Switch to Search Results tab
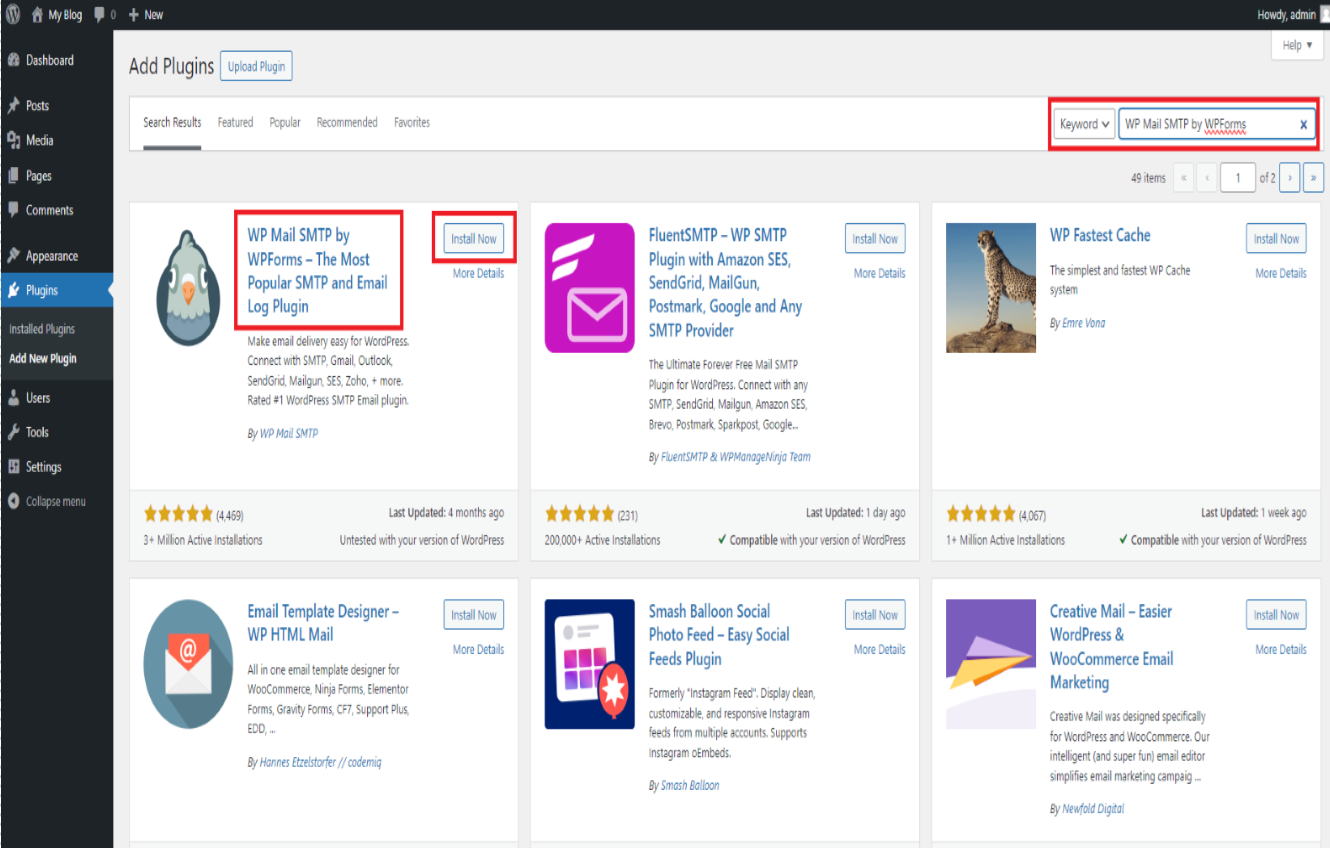 pyautogui.click(x=172, y=122)
